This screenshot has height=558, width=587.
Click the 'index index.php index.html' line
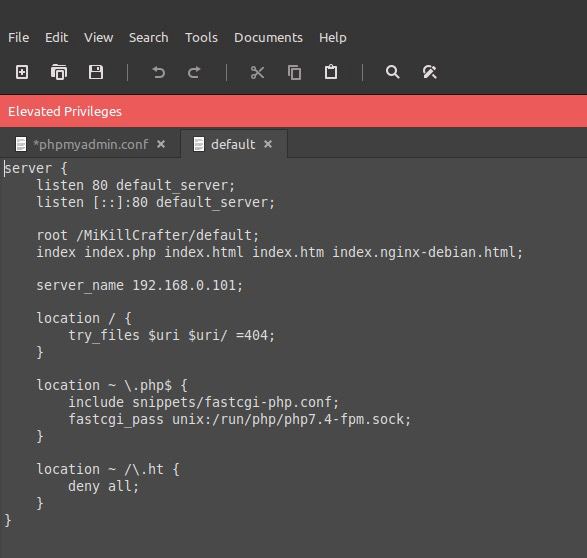[279, 252]
